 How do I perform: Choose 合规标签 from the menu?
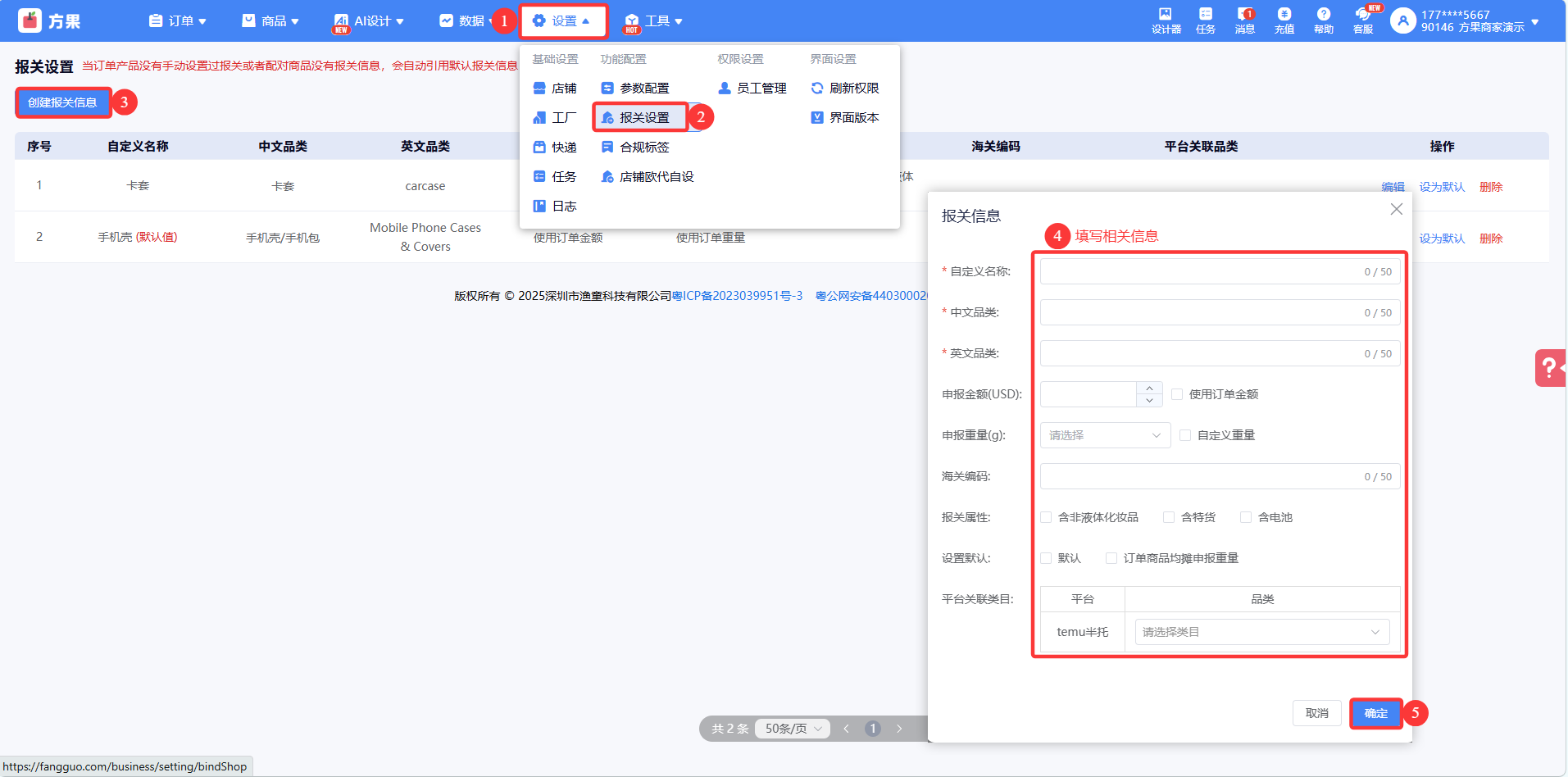[643, 148]
